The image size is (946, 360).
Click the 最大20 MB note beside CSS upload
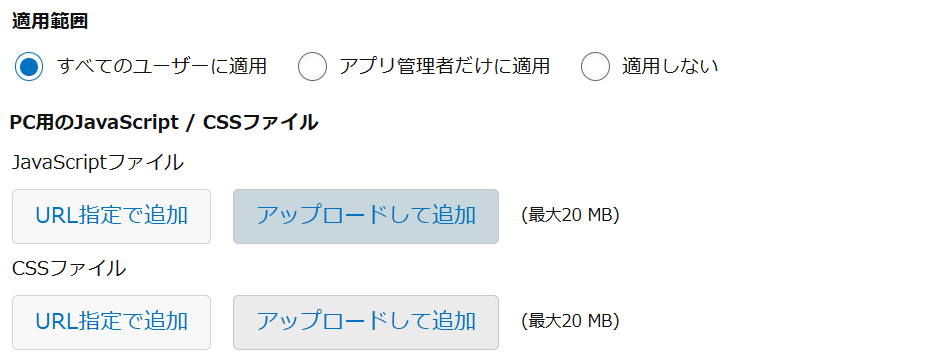click(571, 321)
